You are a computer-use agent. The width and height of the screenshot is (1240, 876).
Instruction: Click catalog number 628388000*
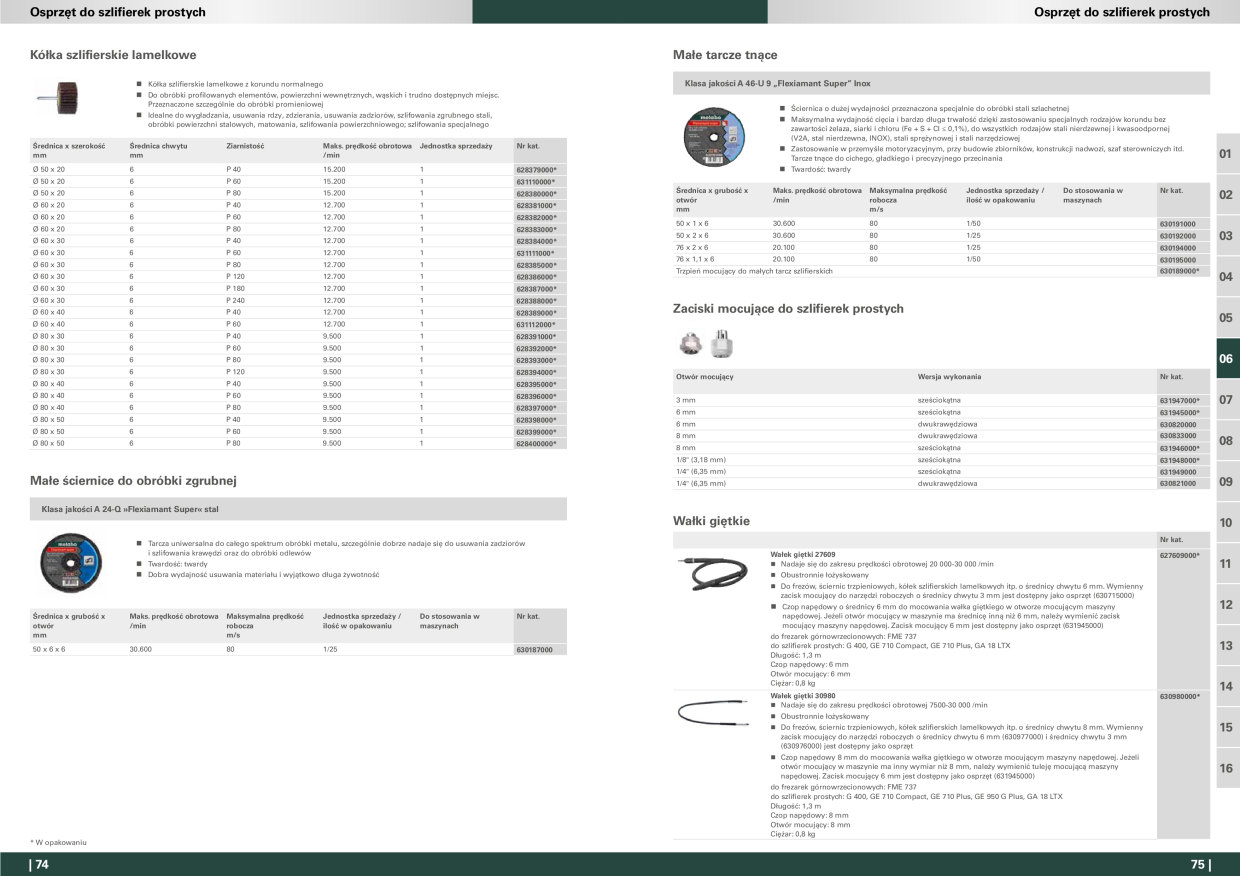(536, 301)
